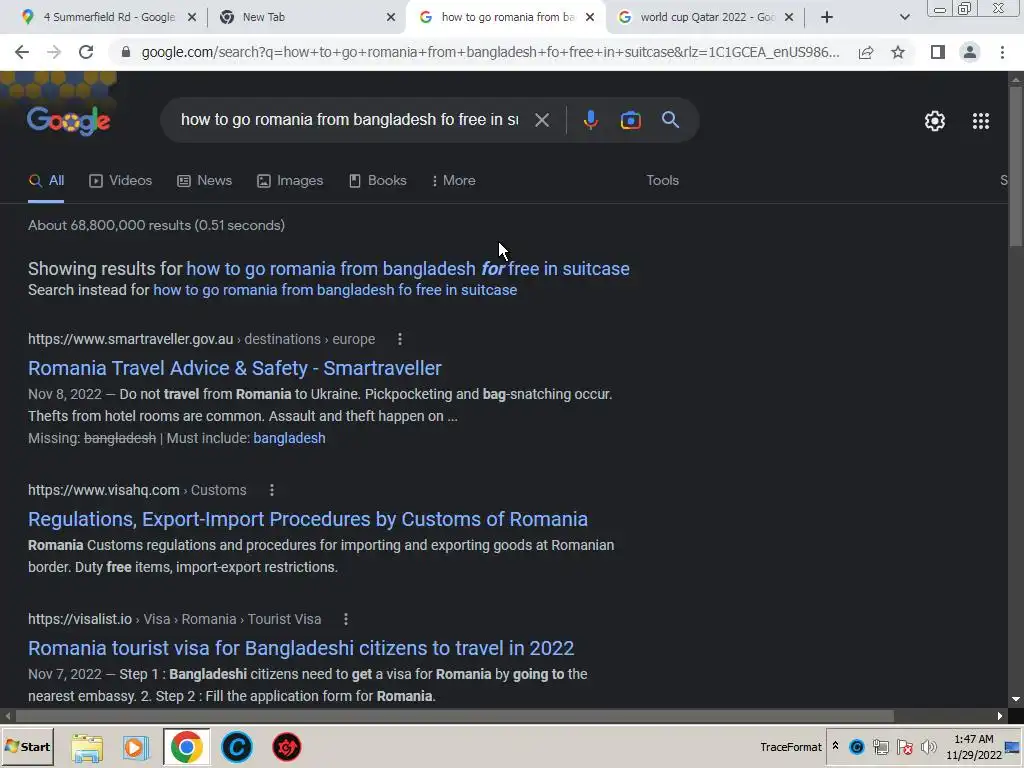Open the tab search dropdown
Viewport: 1024px width, 768px height.
904,17
